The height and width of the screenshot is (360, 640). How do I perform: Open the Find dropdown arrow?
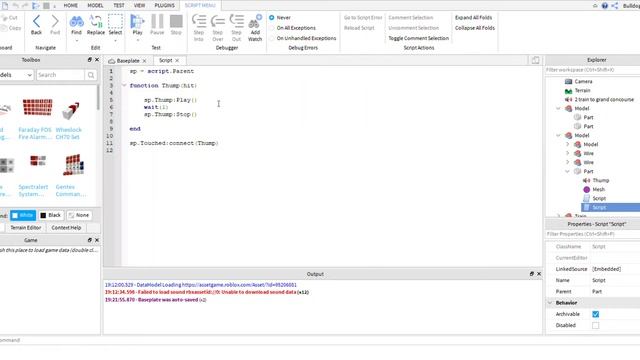[76, 40]
